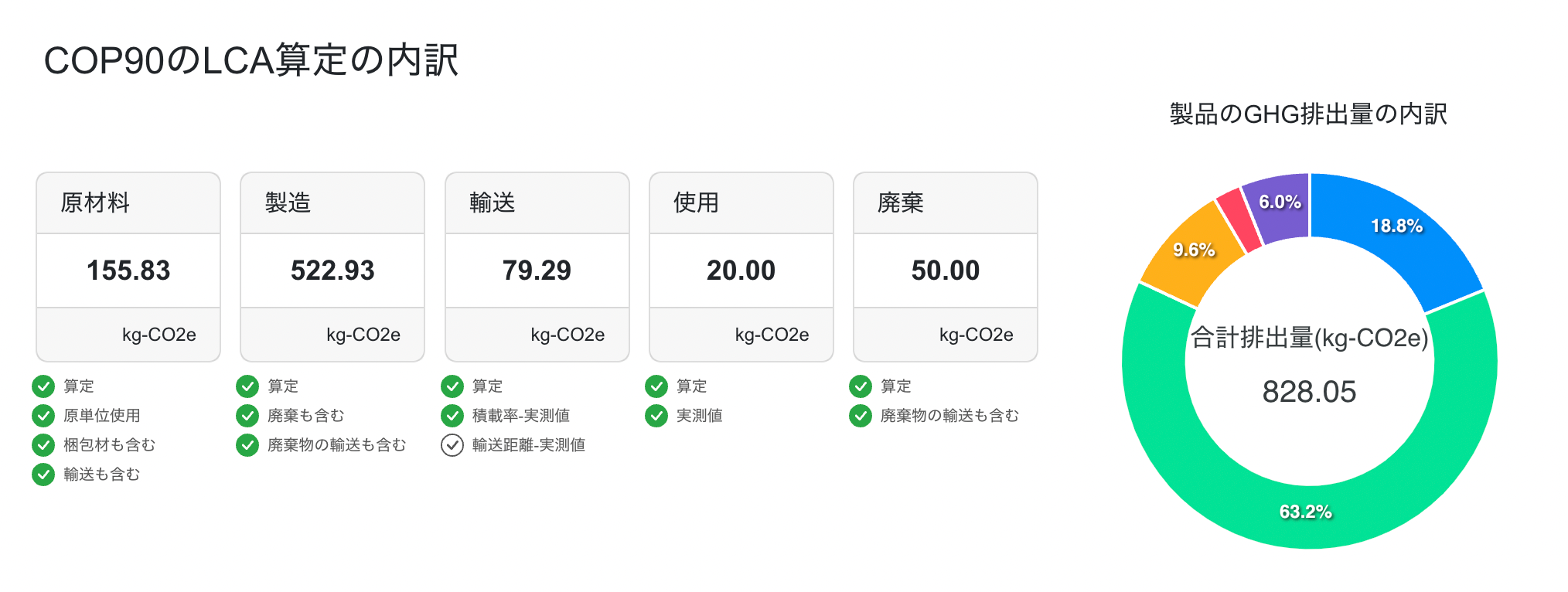Viewport: 1568px width, 592px height.
Task: Click the total emissions value 828.05
Action: tap(1309, 392)
